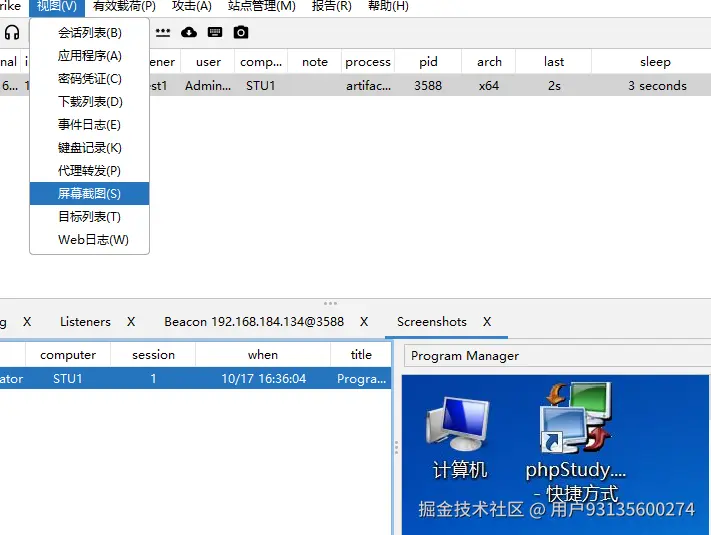Choose 屏幕截图(S) from the menu

pyautogui.click(x=89, y=194)
